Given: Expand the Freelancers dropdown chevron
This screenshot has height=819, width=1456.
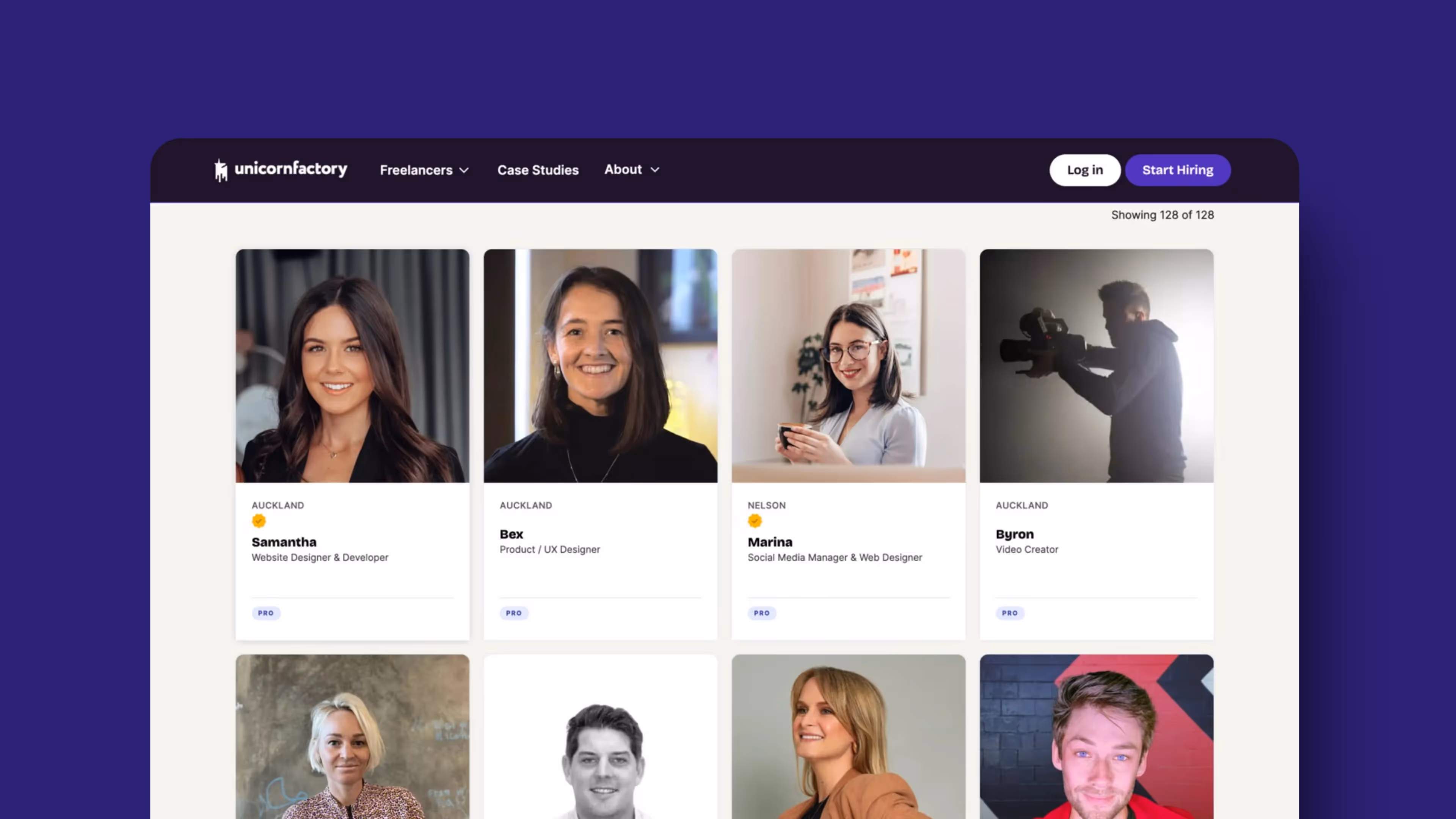Looking at the screenshot, I should point(464,170).
